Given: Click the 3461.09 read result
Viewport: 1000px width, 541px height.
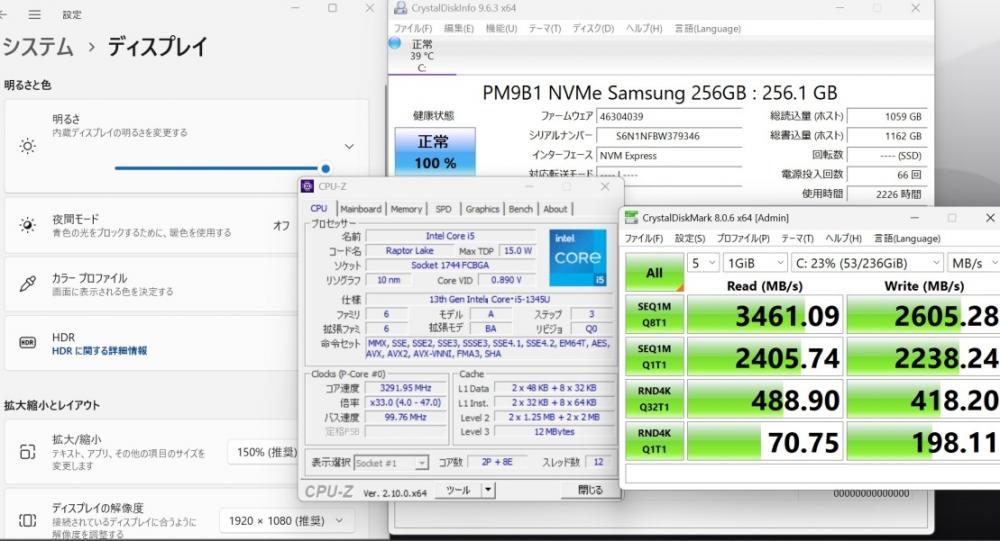Looking at the screenshot, I should (x=765, y=315).
